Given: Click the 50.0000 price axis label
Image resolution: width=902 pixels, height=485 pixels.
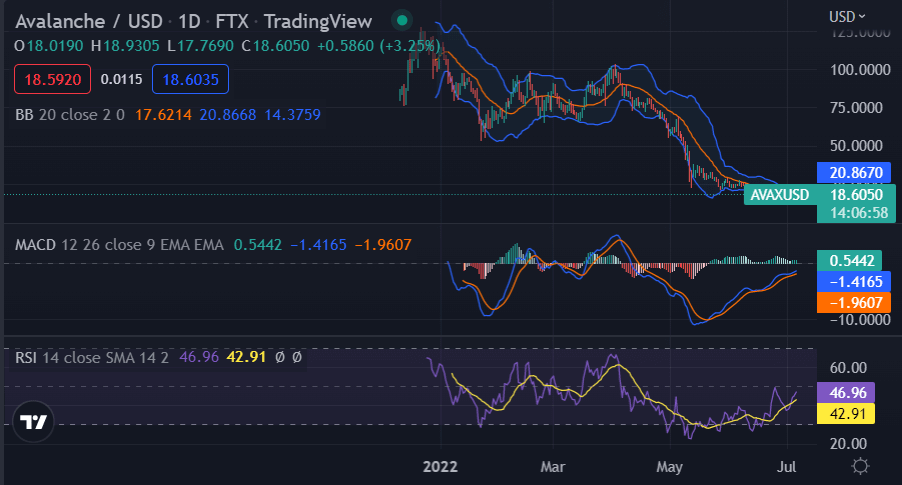Looking at the screenshot, I should point(856,146).
